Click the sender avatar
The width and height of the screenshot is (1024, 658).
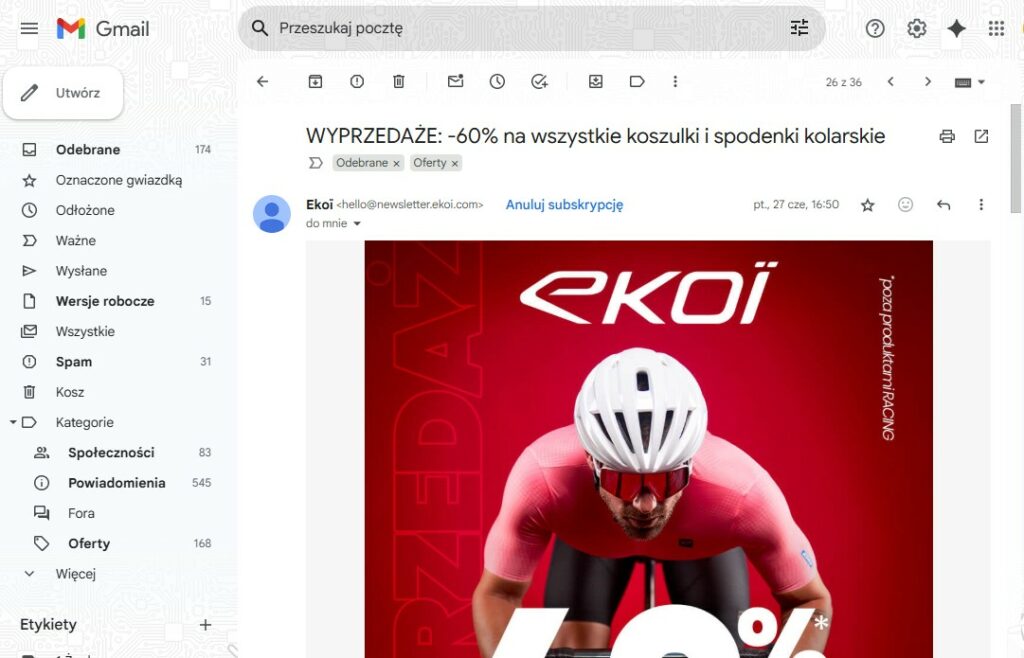pos(272,213)
